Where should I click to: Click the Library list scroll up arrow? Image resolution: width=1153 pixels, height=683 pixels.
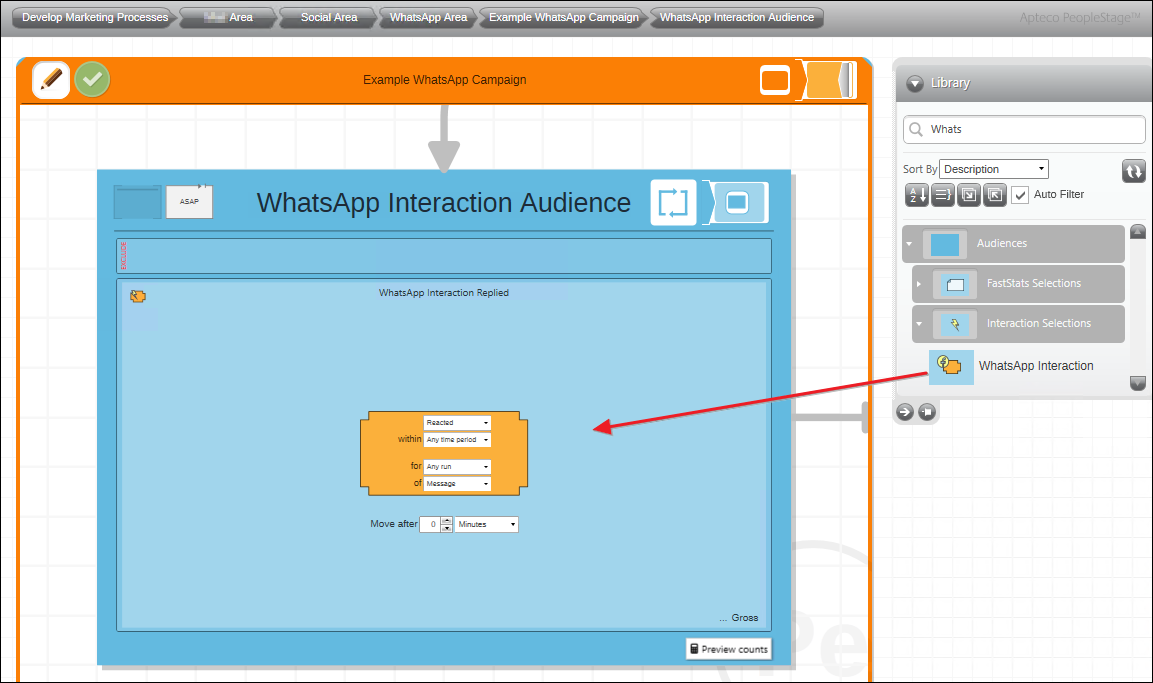[x=1138, y=232]
